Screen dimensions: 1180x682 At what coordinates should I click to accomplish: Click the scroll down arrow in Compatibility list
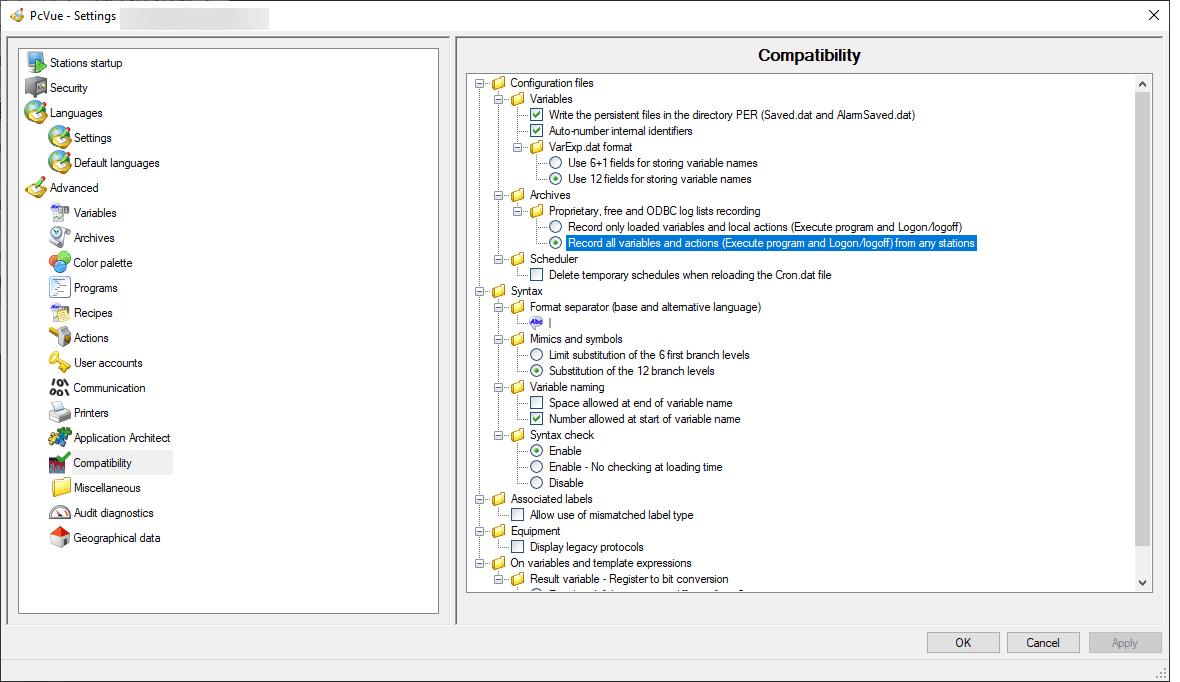point(1142,583)
